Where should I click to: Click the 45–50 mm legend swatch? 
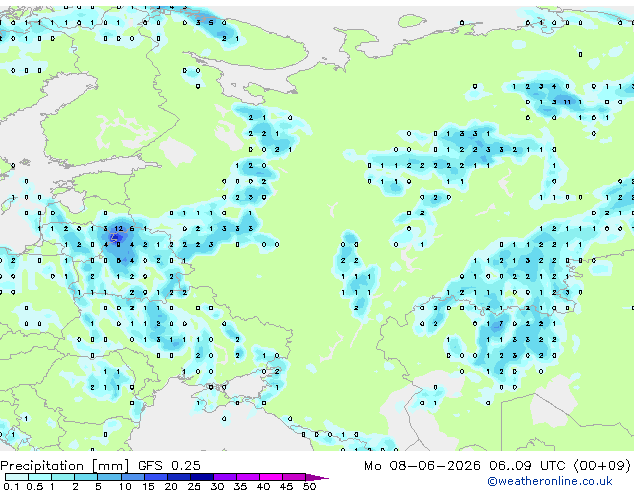(294, 477)
